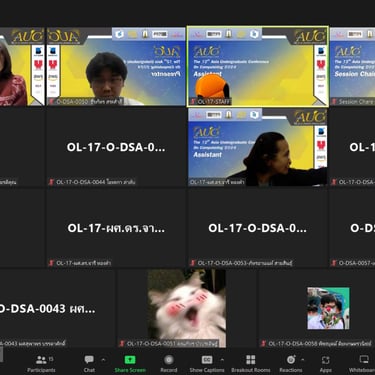
Task: Expand the Chat options caret
Action: tap(103, 360)
